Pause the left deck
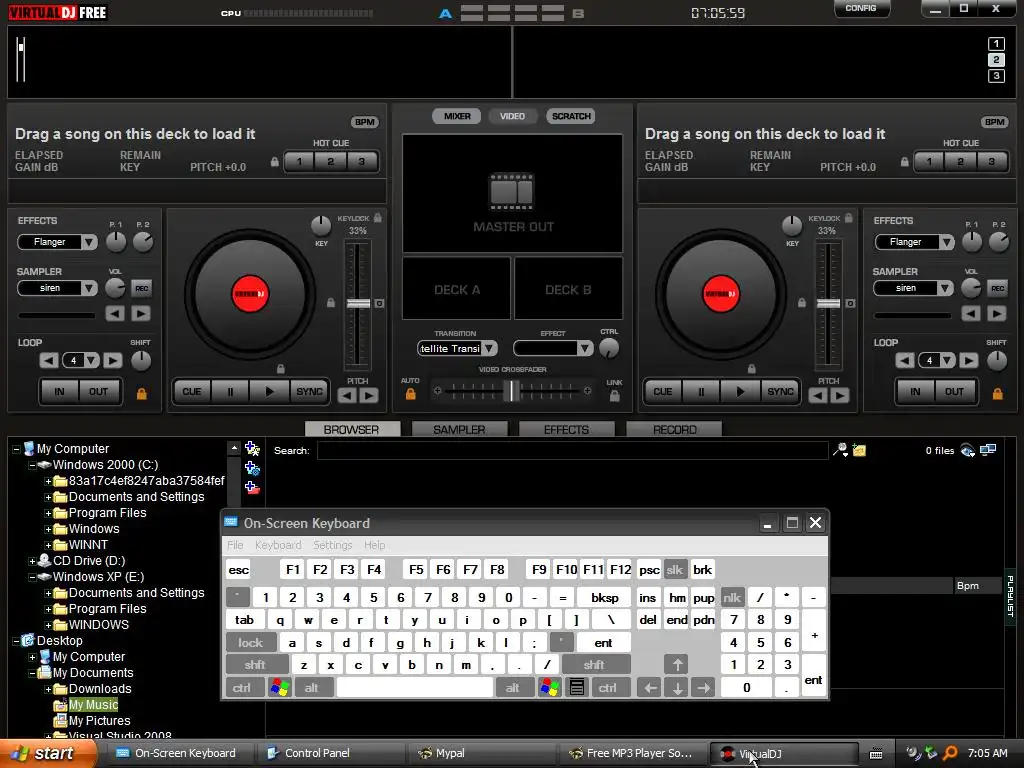Image resolution: width=1024 pixels, height=768 pixels. (x=231, y=392)
